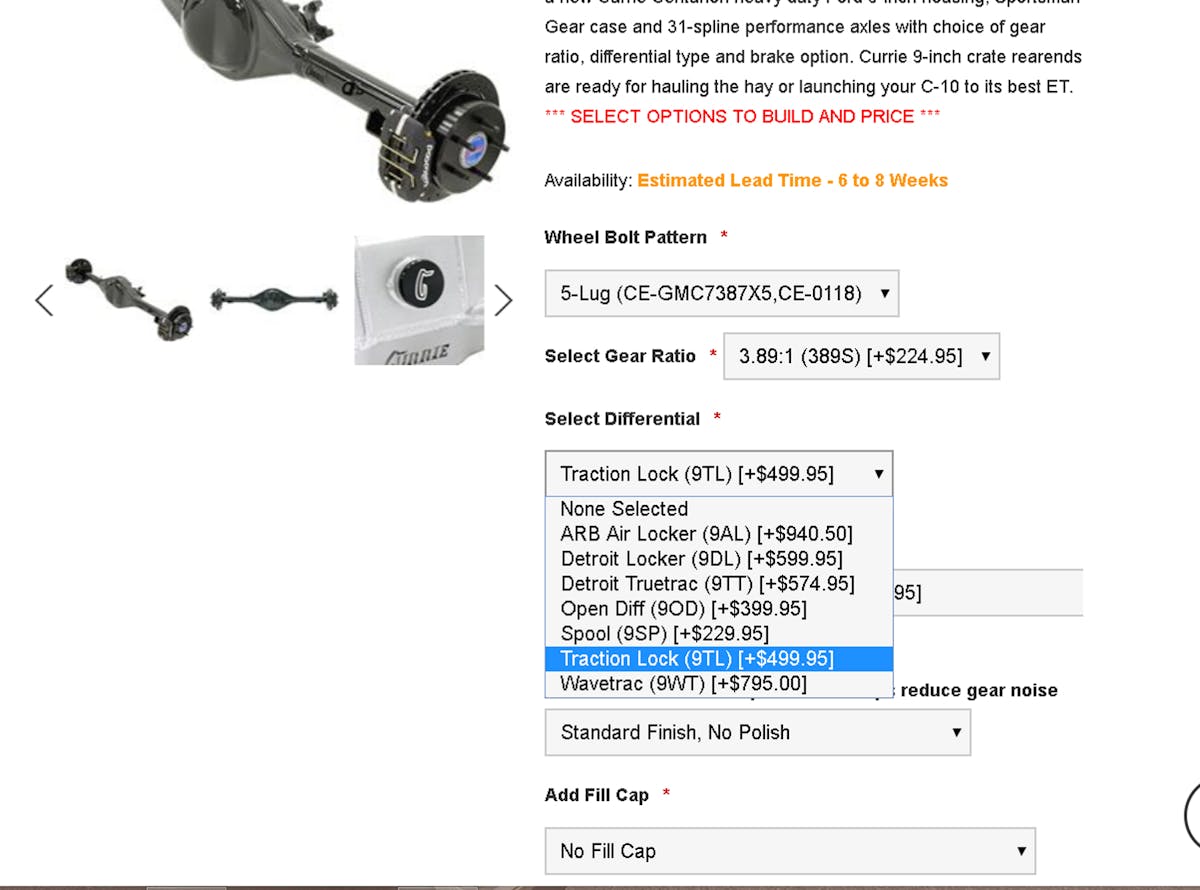This screenshot has width=1200, height=890.
Task: Open the Standard Finish, No Polish dropdown
Action: [757, 733]
